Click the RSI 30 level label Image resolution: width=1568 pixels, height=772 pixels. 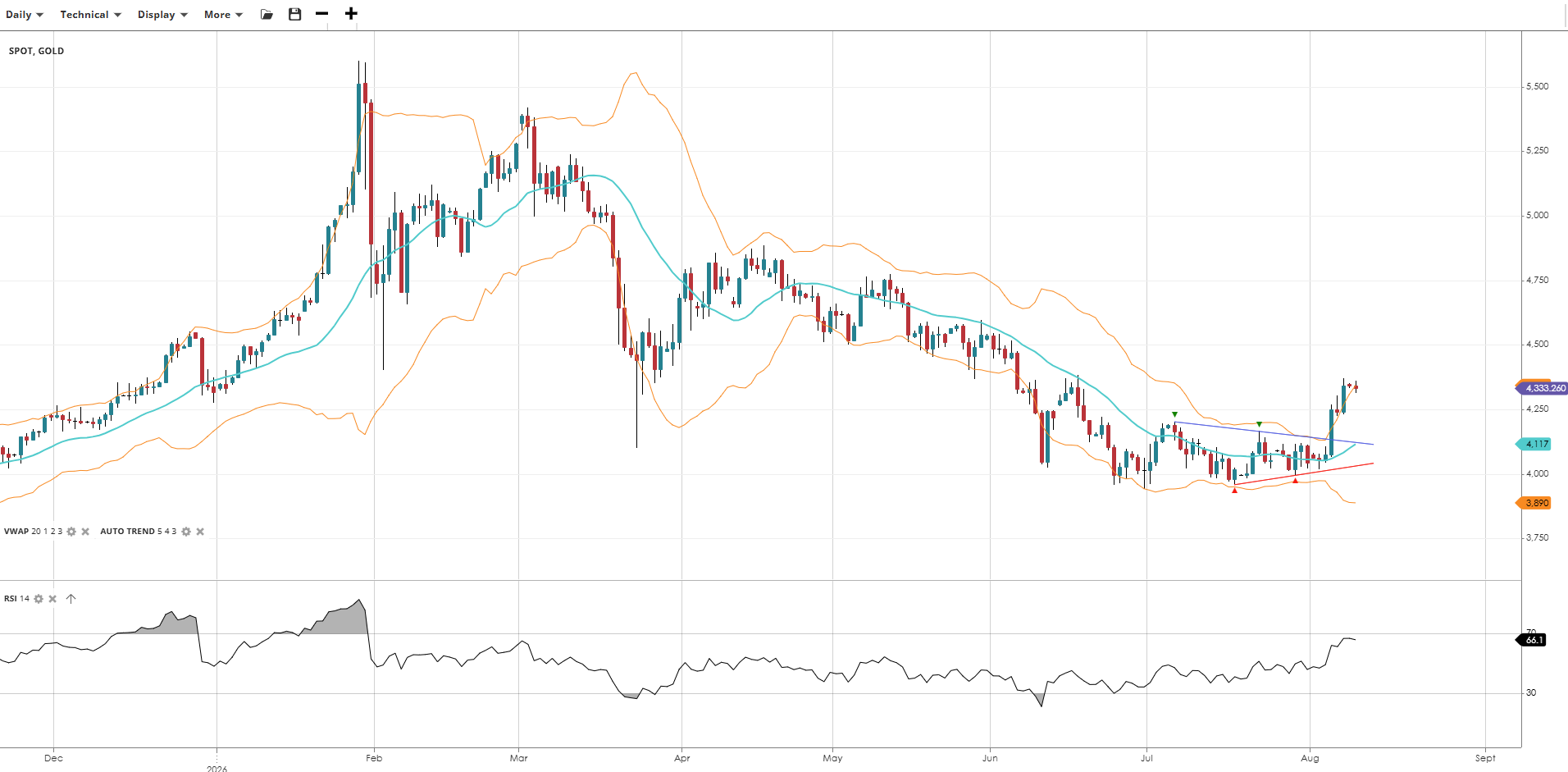(1531, 692)
